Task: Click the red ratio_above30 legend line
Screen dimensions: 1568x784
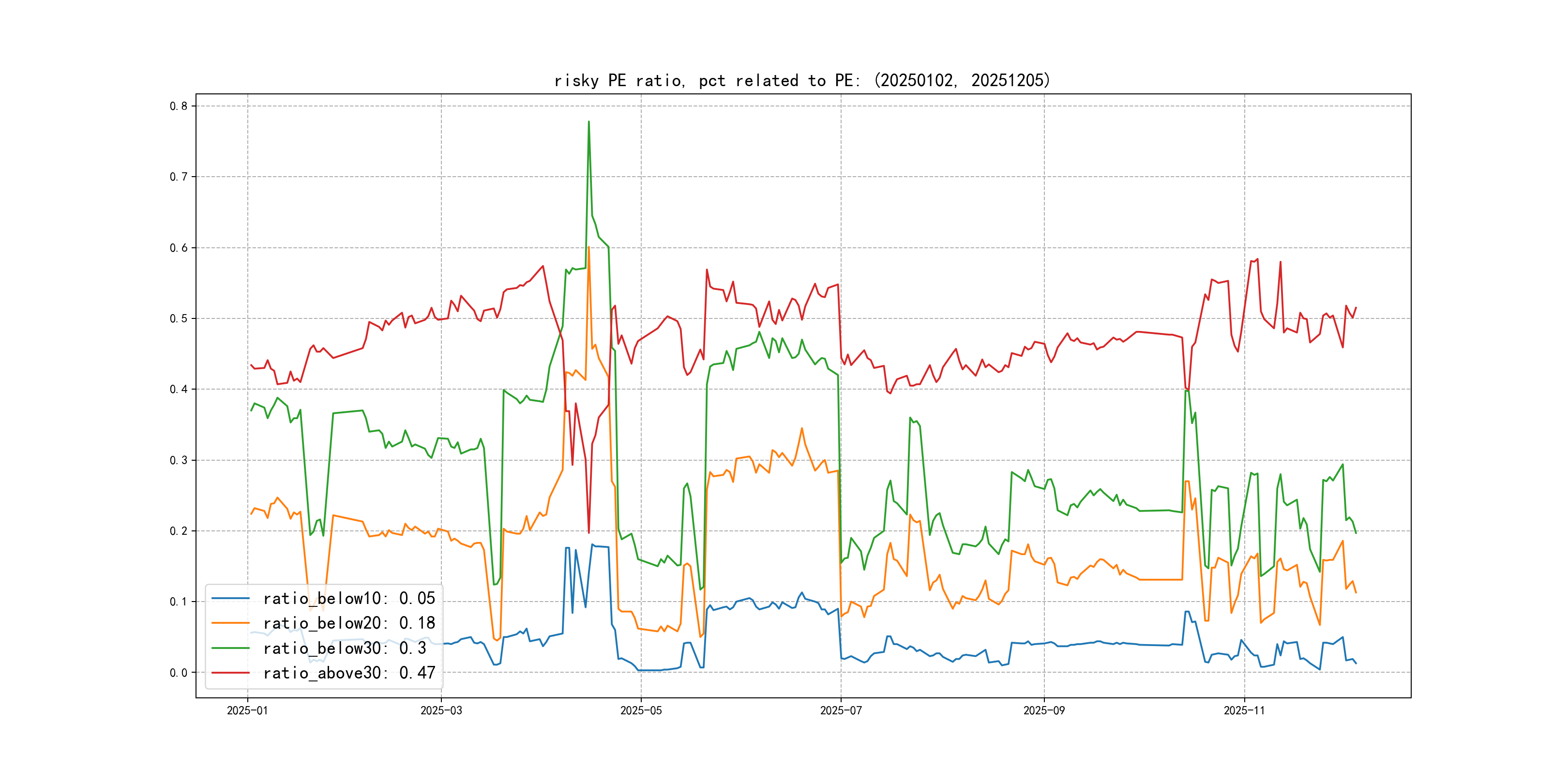Action: click(230, 673)
